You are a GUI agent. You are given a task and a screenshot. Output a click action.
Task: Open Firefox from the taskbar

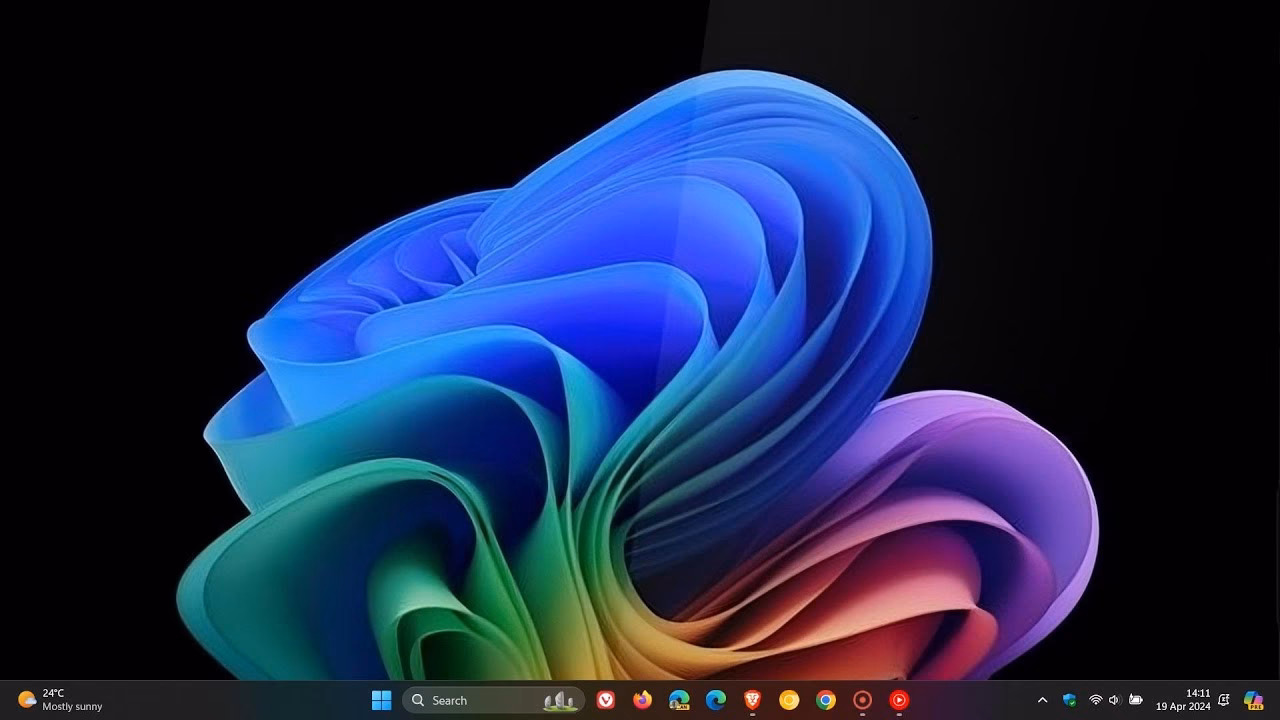pos(642,700)
